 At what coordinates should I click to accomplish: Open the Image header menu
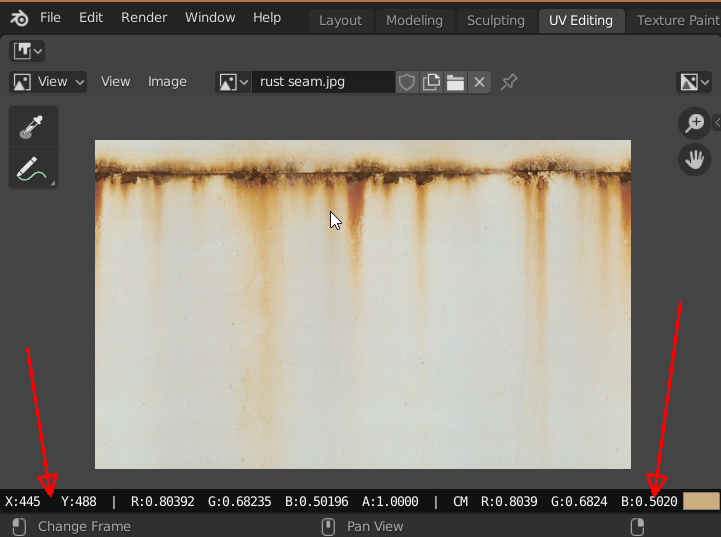pos(167,82)
